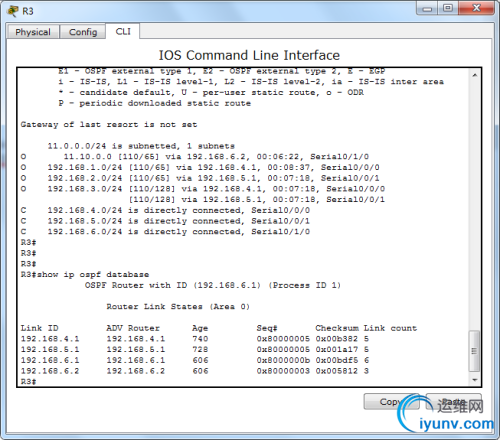This screenshot has width=500, height=440.
Task: Click the 'Checksum' column header
Action: pyautogui.click(x=337, y=328)
